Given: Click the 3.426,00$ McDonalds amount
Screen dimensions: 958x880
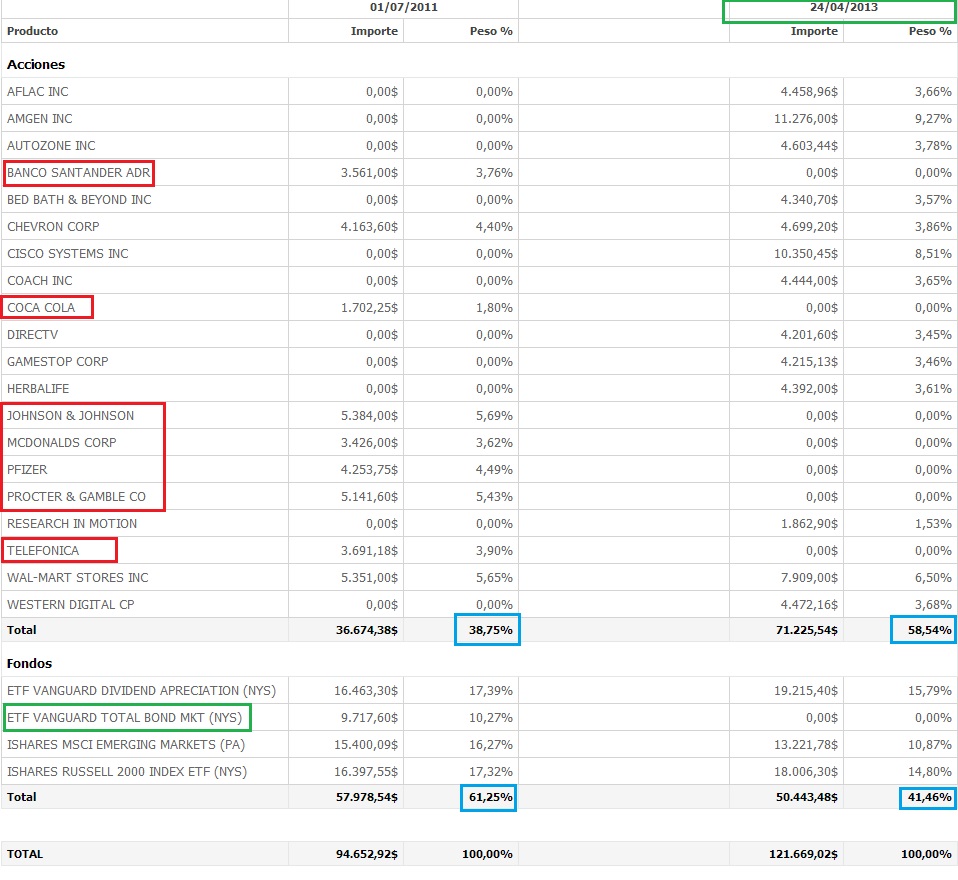Looking at the screenshot, I should tap(369, 442).
